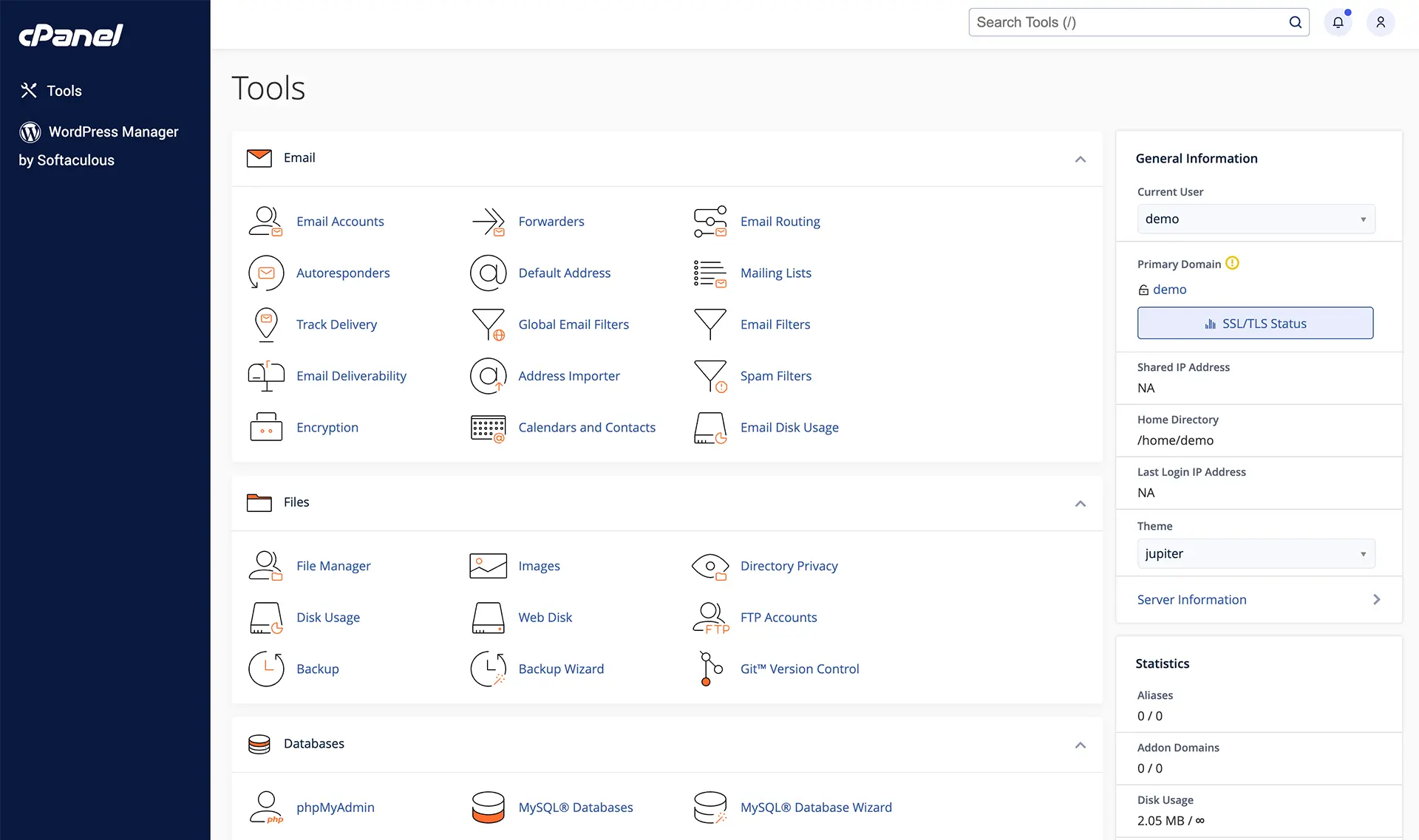1419x840 pixels.
Task: Click the Email Deliverability mailbox icon
Action: click(x=266, y=376)
